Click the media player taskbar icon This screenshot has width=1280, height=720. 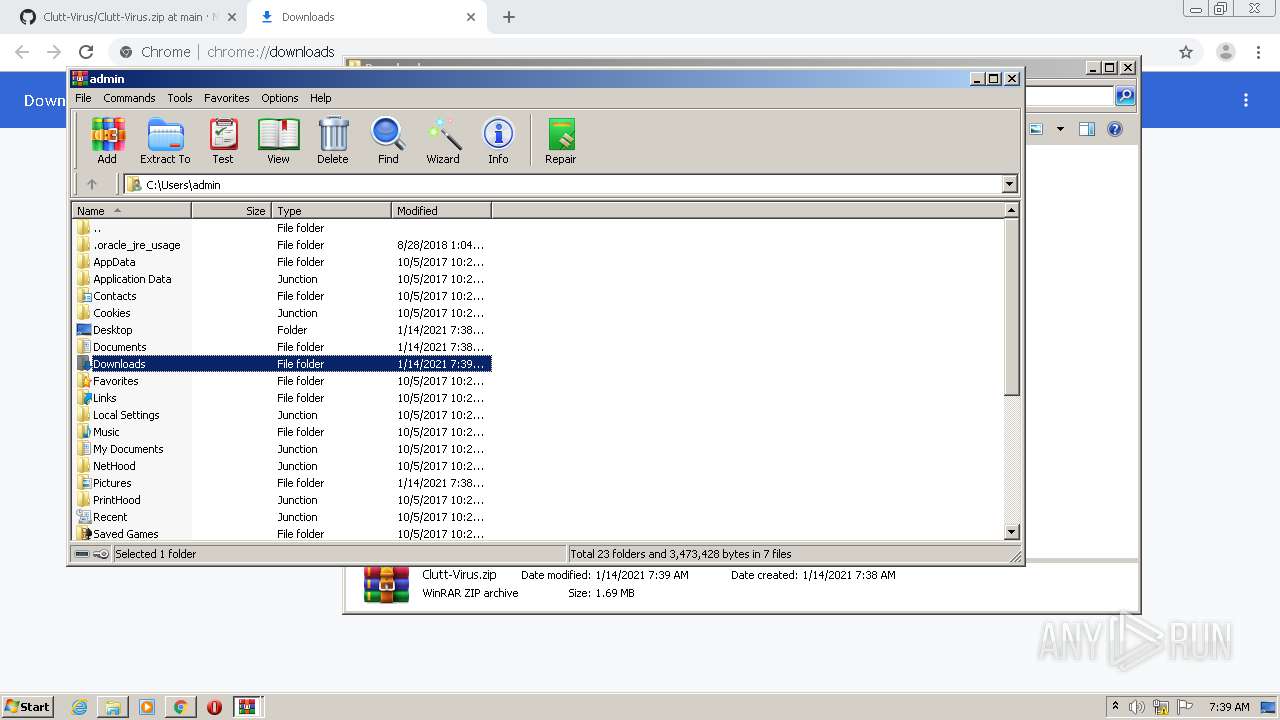147,707
